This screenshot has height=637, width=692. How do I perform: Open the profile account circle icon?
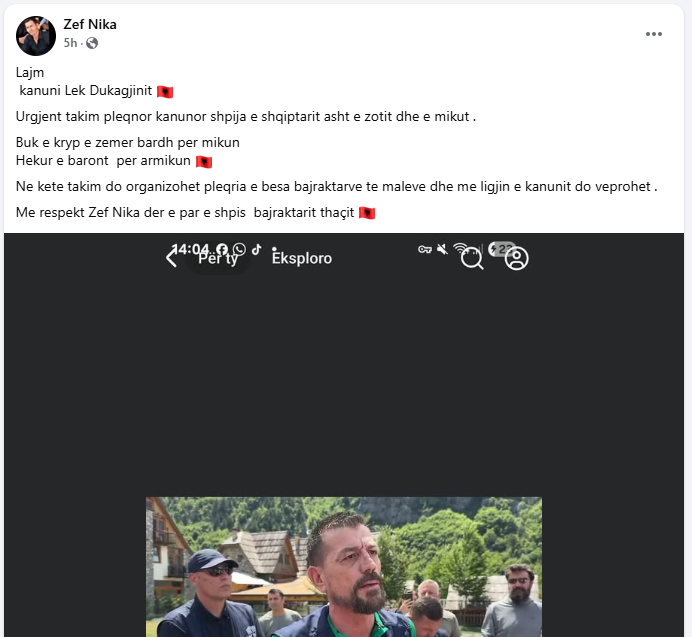[517, 258]
